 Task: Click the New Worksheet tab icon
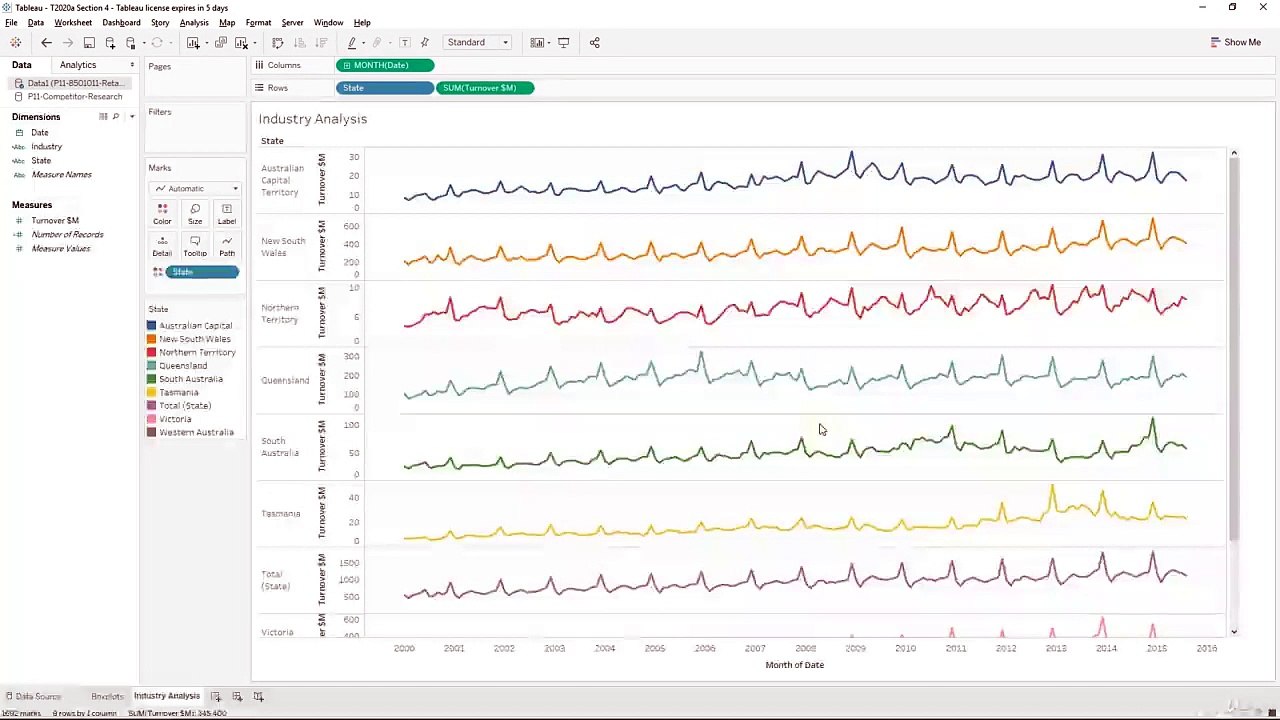pyautogui.click(x=215, y=696)
